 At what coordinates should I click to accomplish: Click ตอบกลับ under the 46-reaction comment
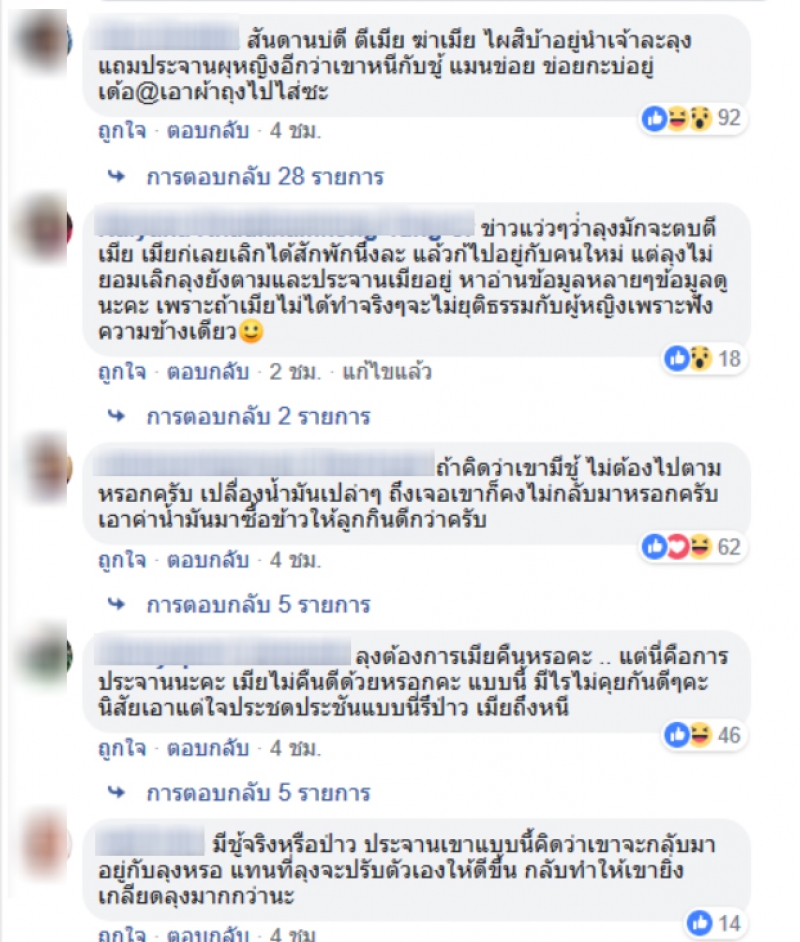pyautogui.click(x=208, y=748)
